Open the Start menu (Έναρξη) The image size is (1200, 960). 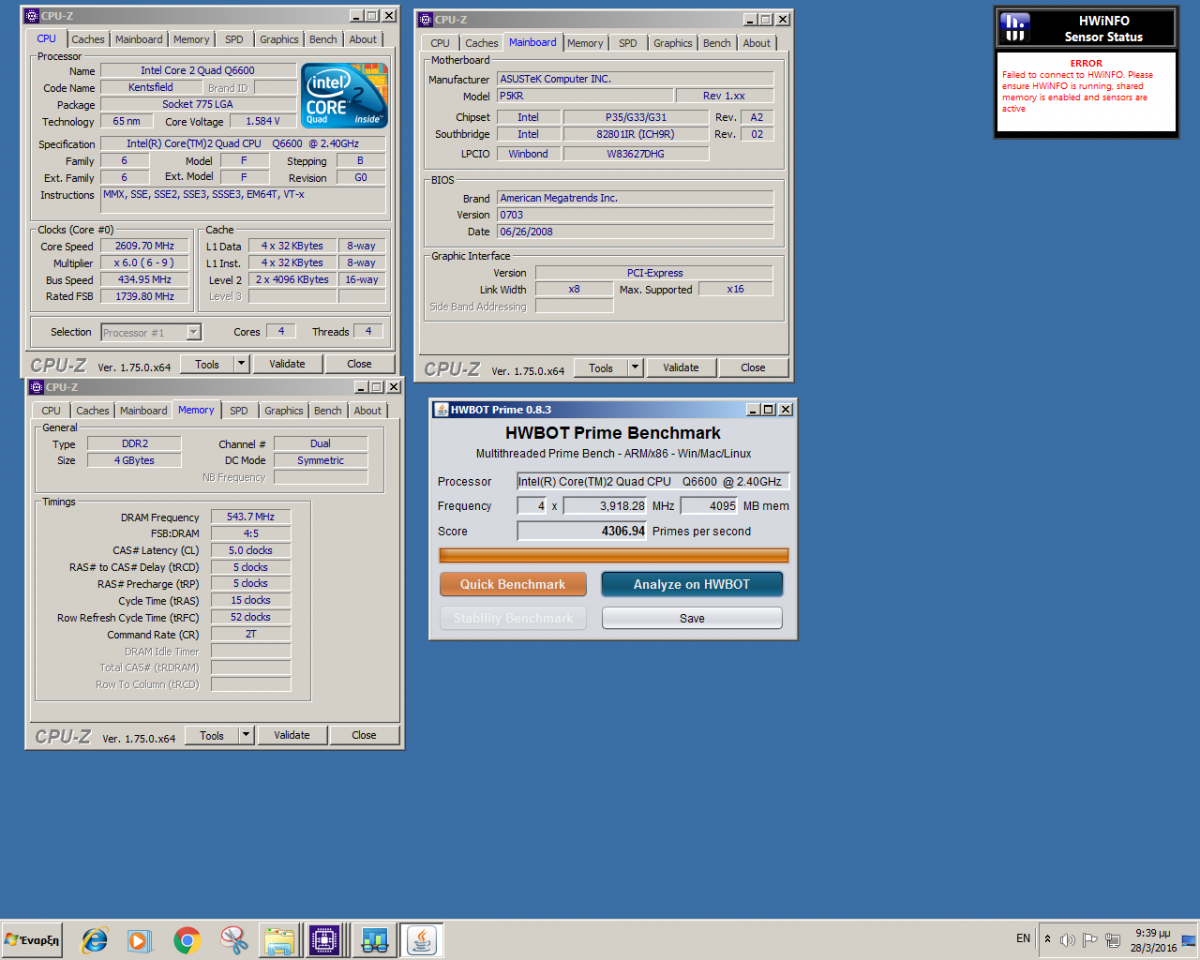[33, 940]
